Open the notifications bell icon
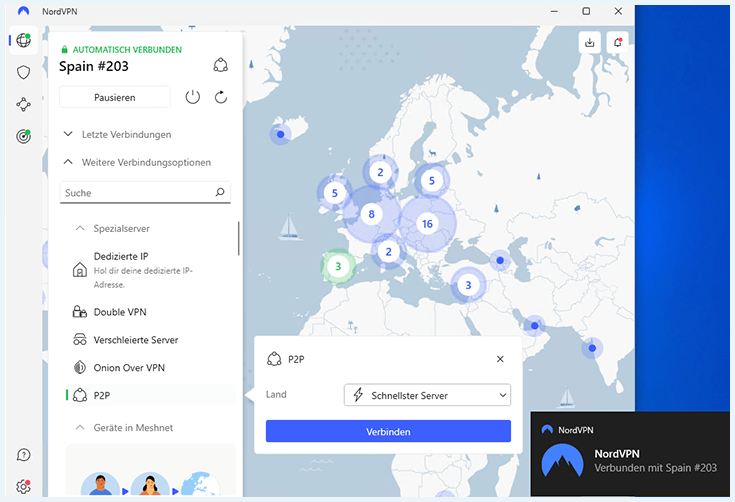The width and height of the screenshot is (735, 502). tap(617, 43)
